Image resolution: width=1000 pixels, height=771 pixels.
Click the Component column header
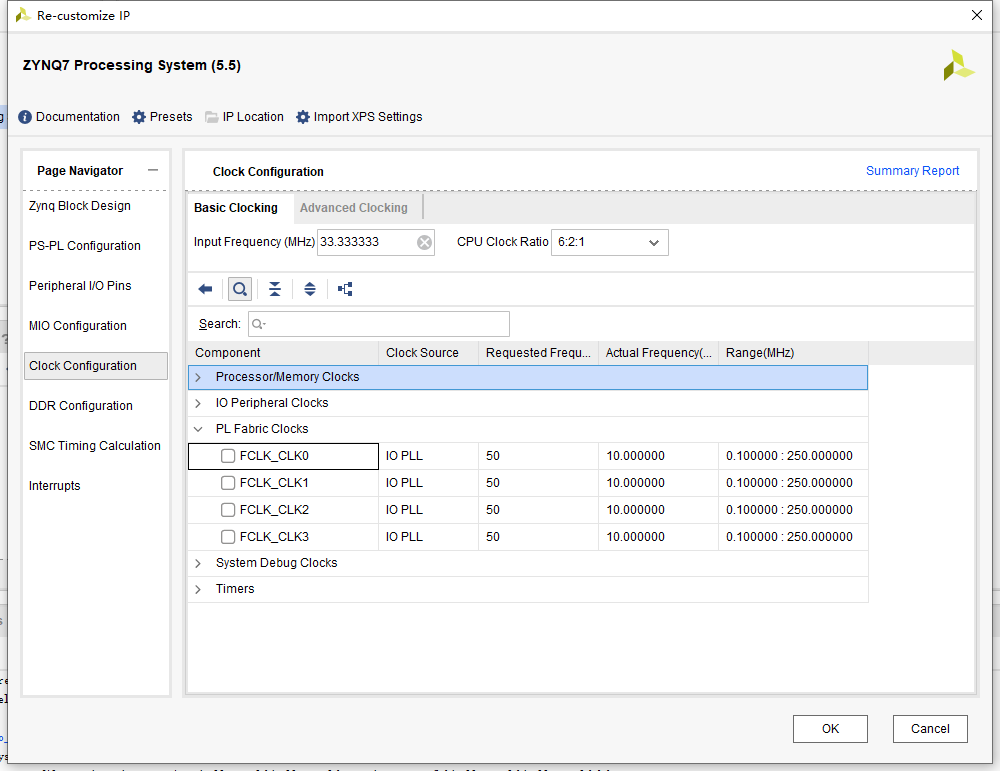pyautogui.click(x=283, y=353)
